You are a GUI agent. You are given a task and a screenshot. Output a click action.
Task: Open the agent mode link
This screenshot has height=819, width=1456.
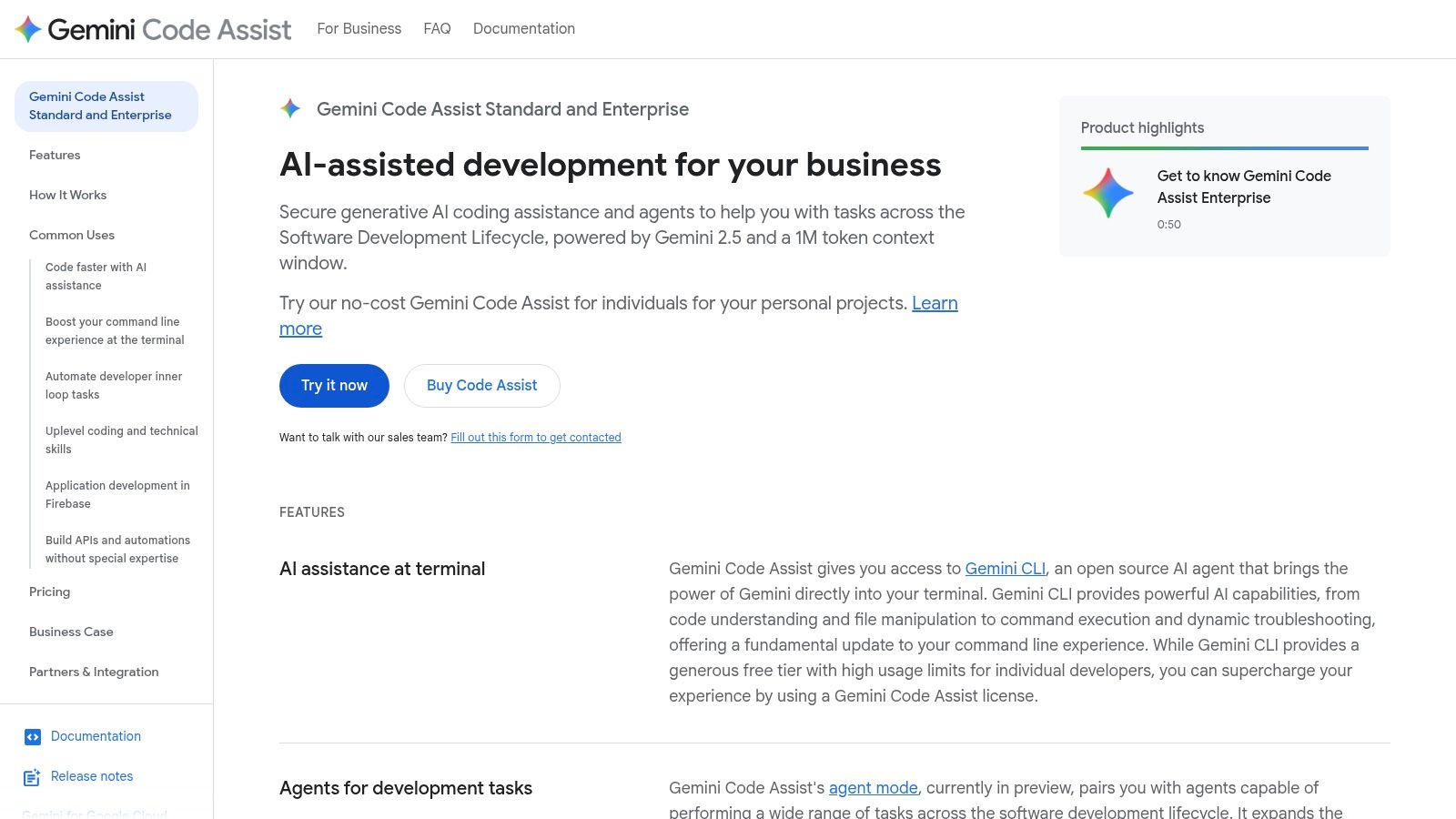pyautogui.click(x=873, y=789)
